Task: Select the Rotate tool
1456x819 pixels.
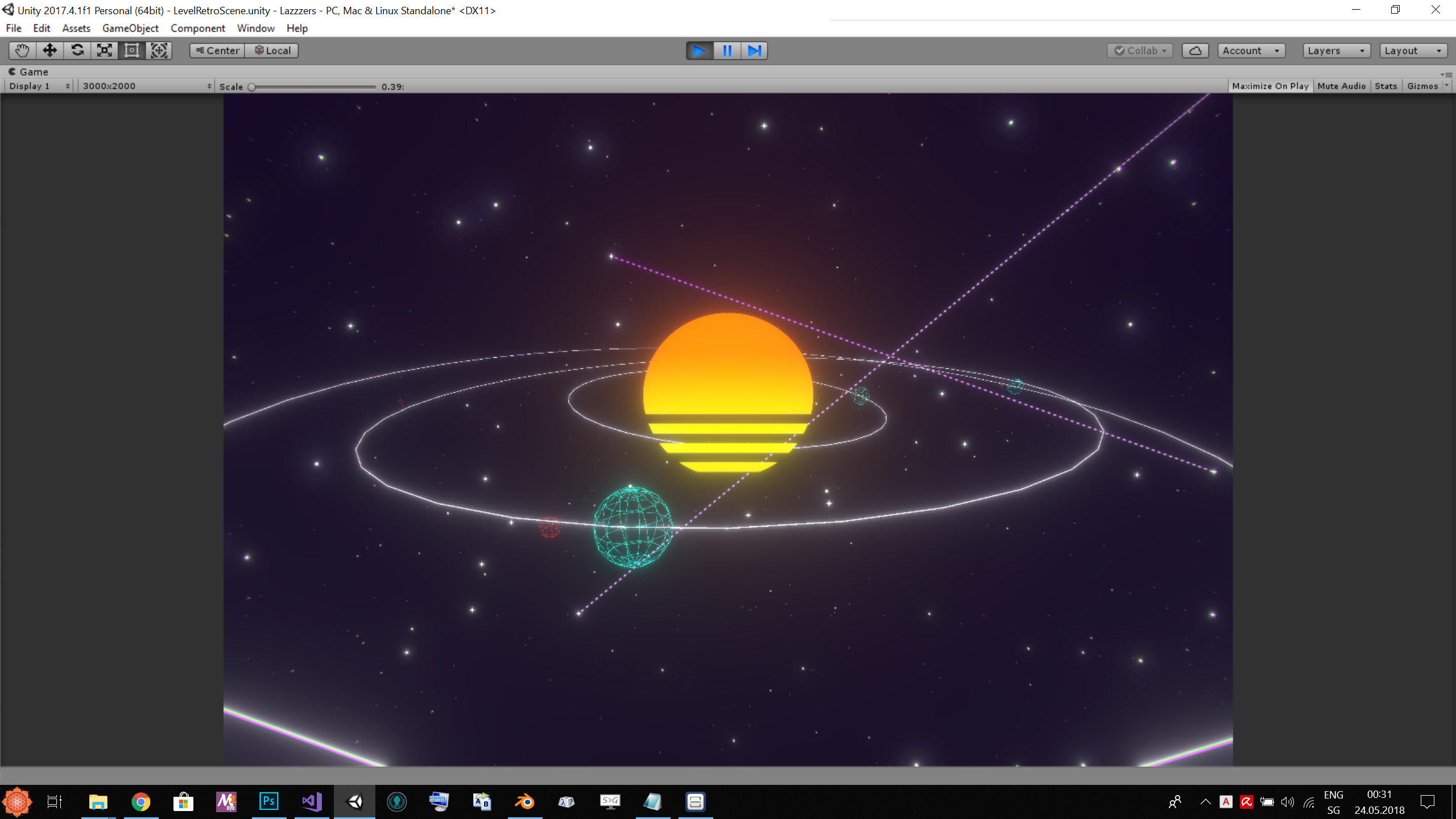Action: (x=77, y=51)
